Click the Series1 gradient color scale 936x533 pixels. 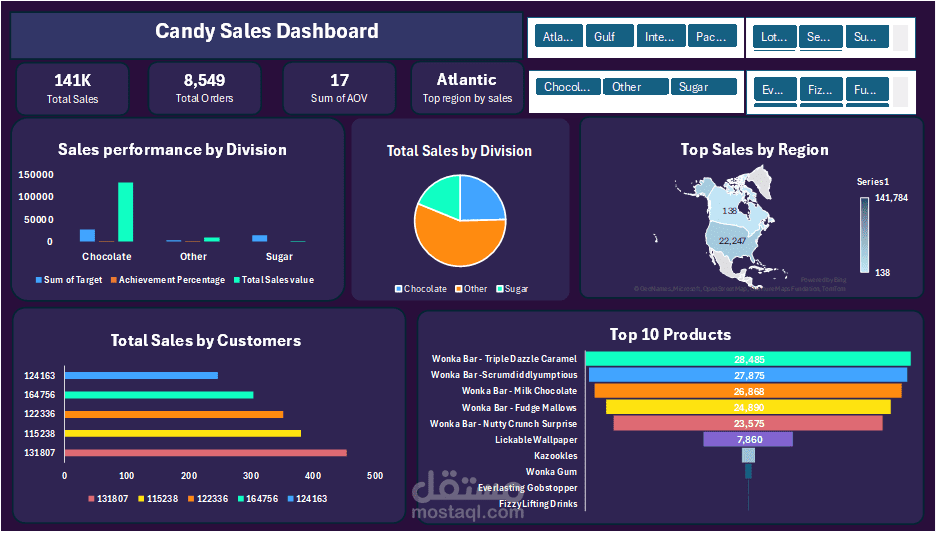coord(864,235)
